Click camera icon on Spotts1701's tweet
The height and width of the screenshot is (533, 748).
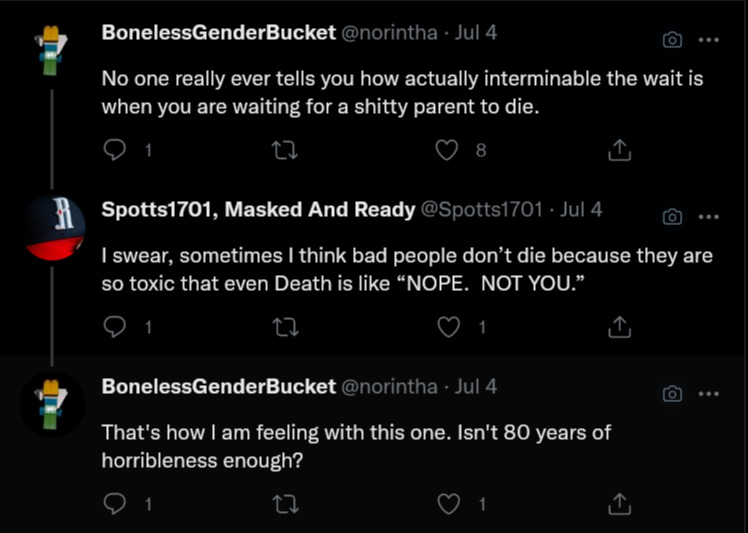point(672,217)
